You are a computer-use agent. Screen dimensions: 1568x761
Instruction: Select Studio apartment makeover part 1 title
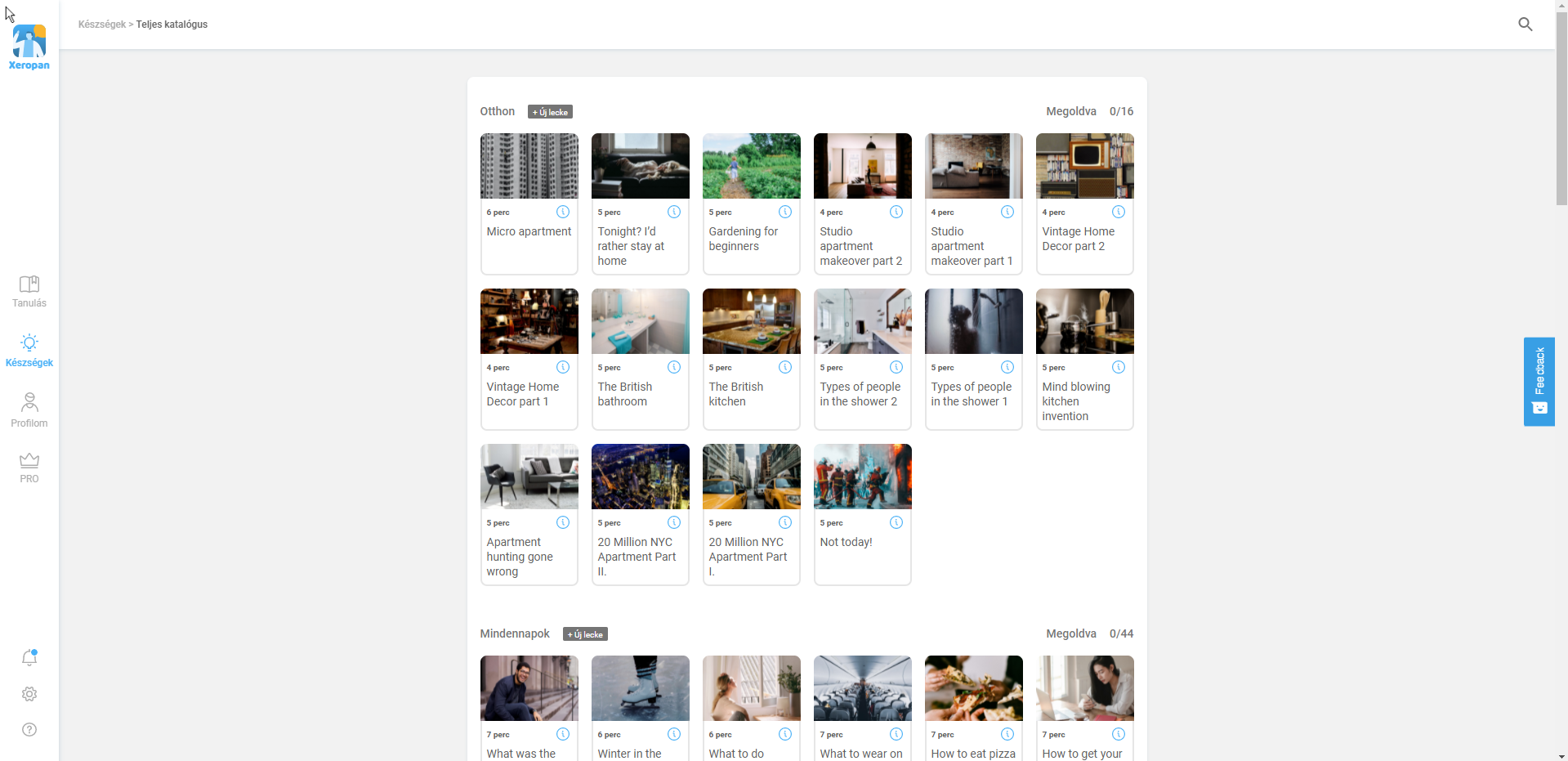(x=972, y=246)
